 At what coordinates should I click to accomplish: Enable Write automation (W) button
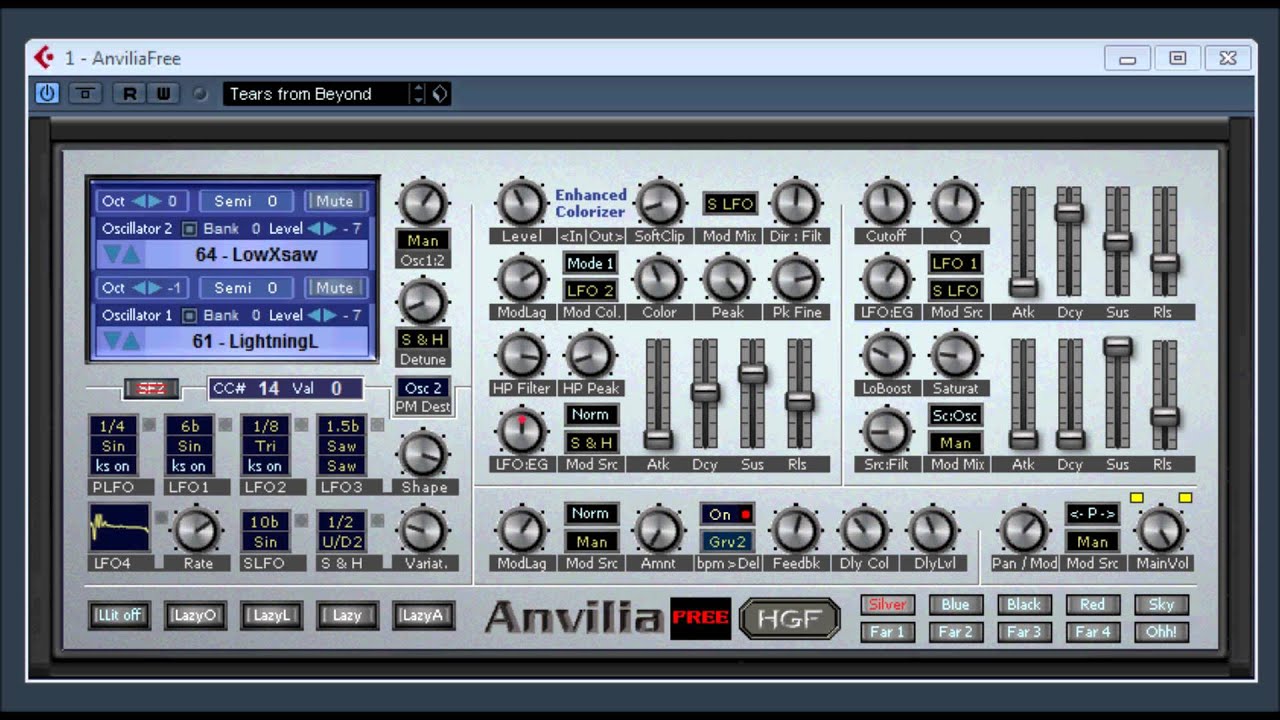click(x=163, y=93)
